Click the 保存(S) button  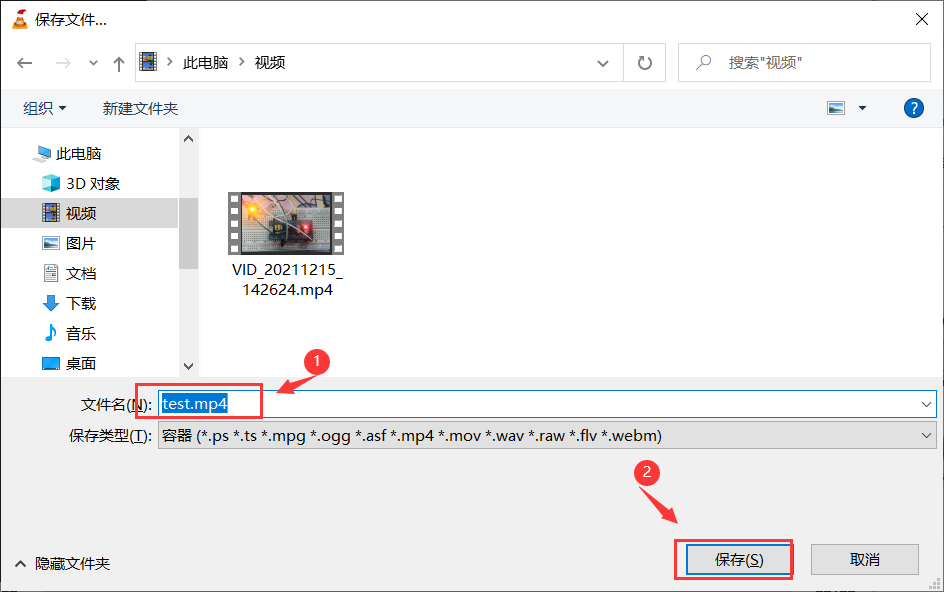[739, 560]
